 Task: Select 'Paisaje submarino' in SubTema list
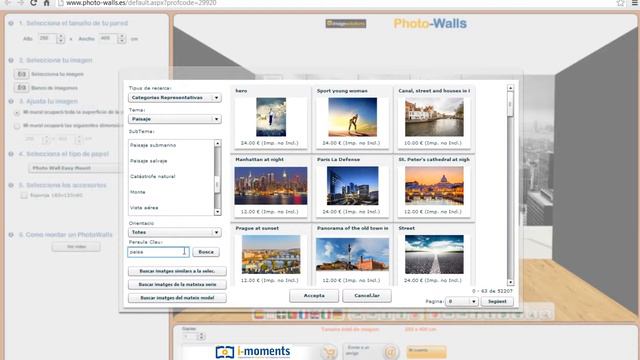pos(153,145)
